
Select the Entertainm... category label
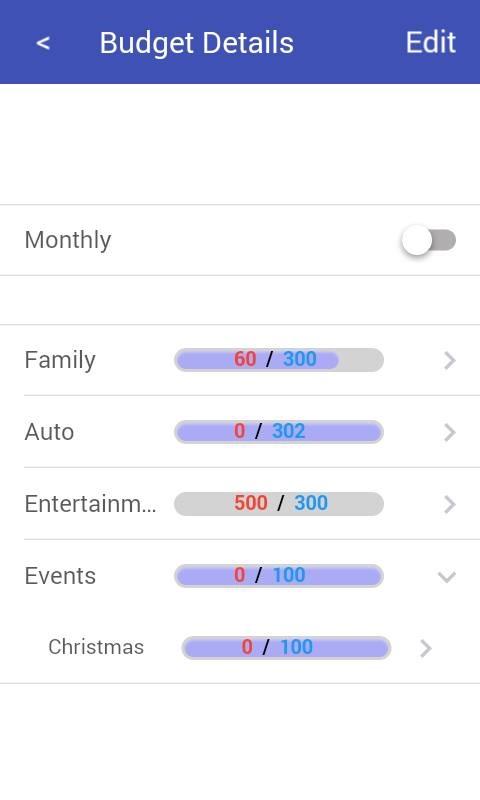point(90,504)
